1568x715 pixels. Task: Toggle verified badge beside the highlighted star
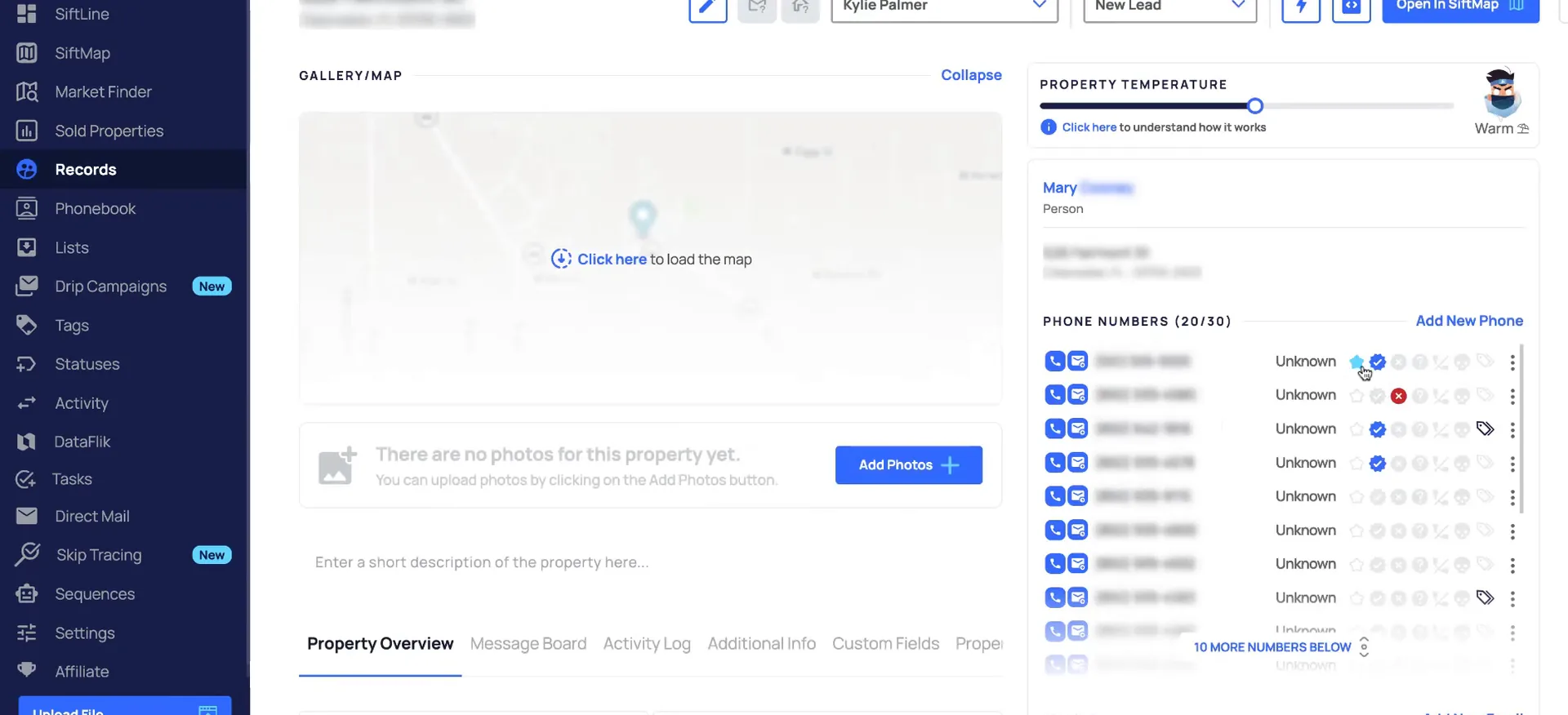(1378, 362)
